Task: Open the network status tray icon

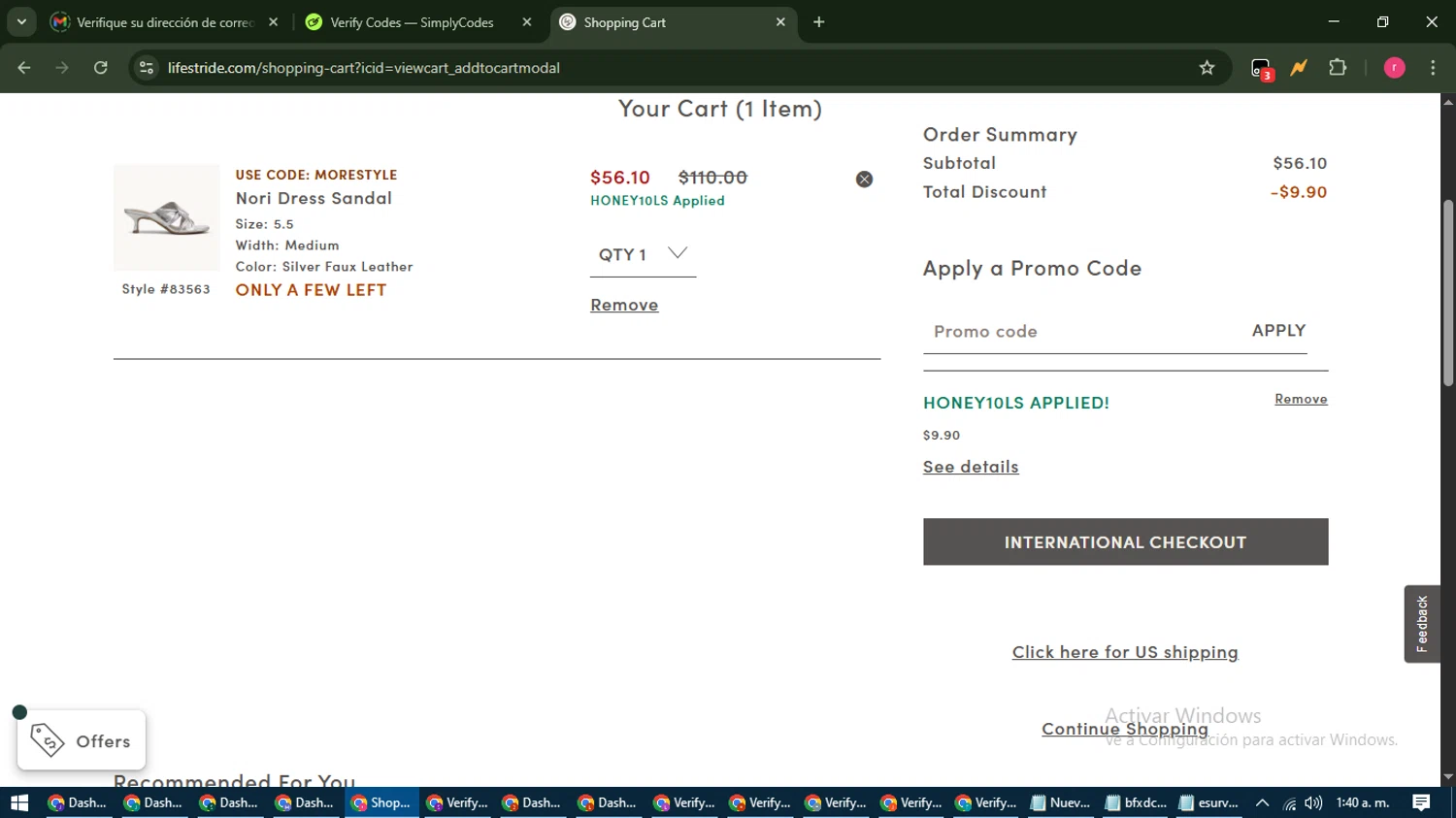Action: tap(1289, 802)
